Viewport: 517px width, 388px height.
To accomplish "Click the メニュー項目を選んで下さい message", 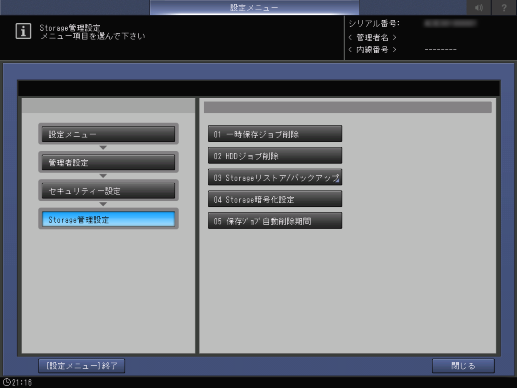I will click(93, 36).
